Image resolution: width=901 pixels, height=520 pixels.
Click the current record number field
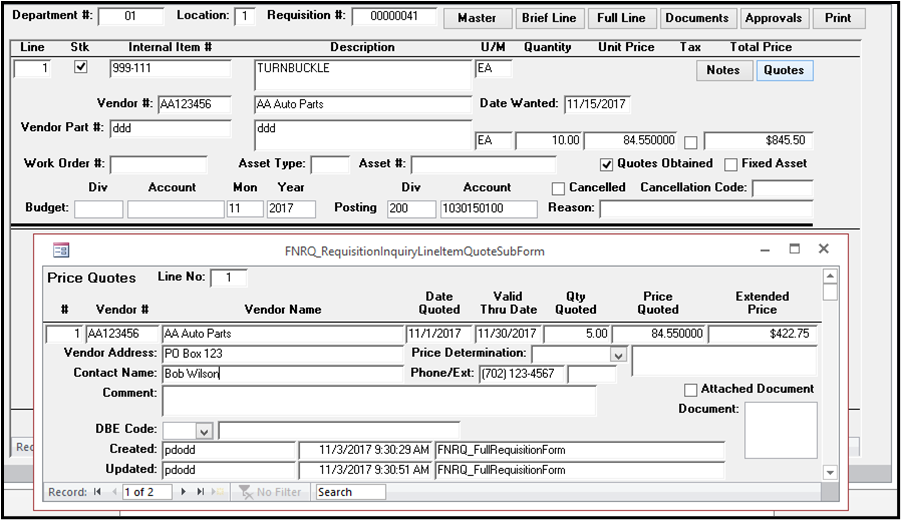(x=147, y=492)
